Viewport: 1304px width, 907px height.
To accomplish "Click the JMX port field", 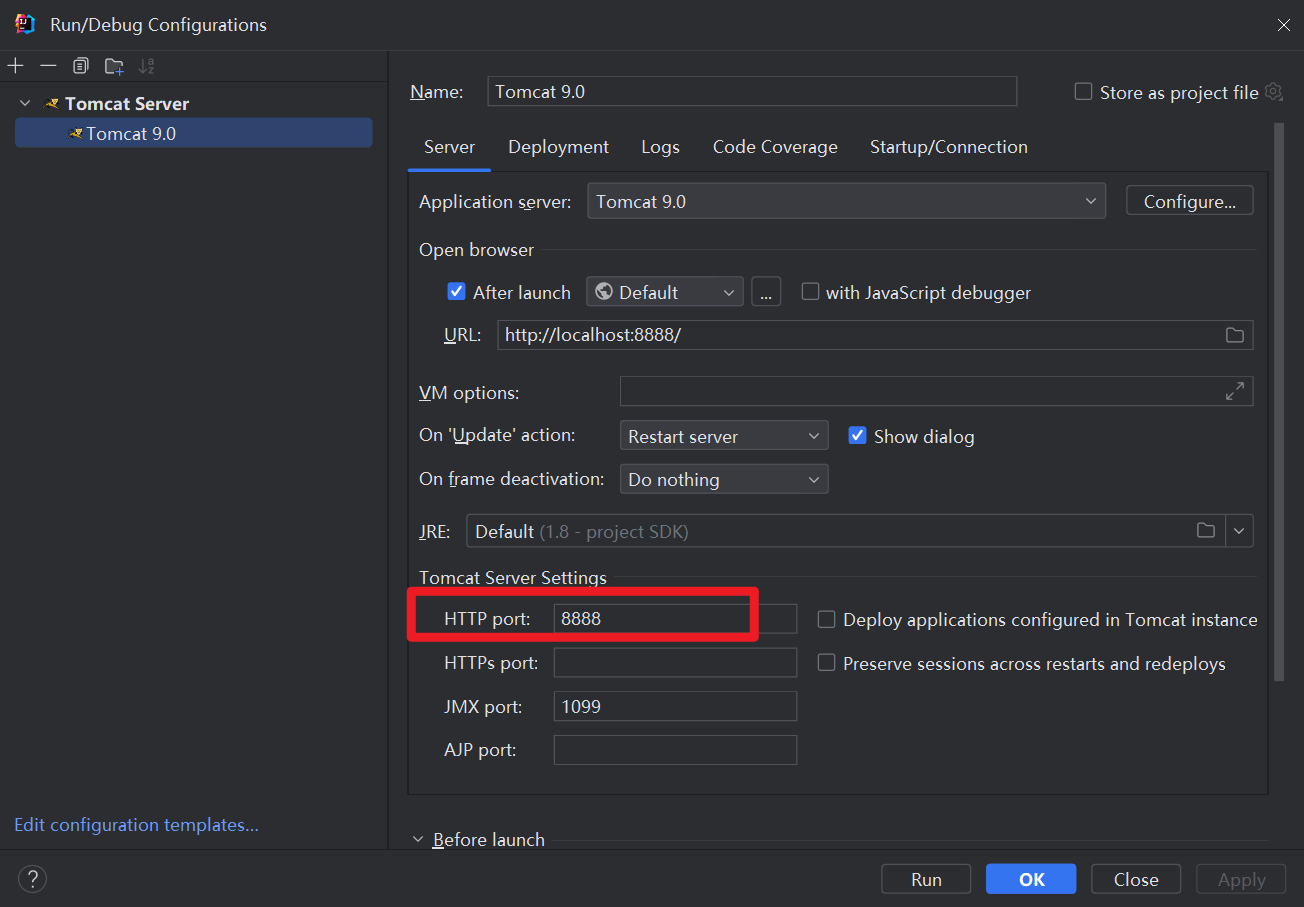I will (x=675, y=706).
